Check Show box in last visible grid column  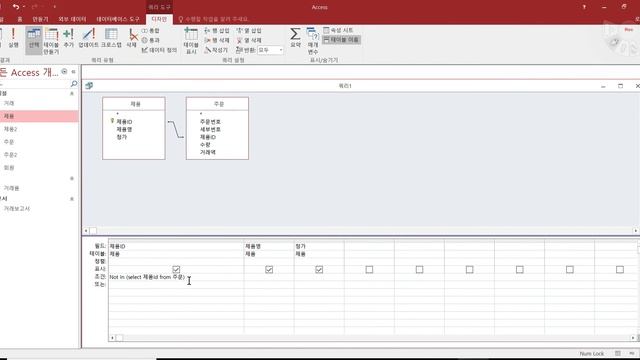click(620, 269)
